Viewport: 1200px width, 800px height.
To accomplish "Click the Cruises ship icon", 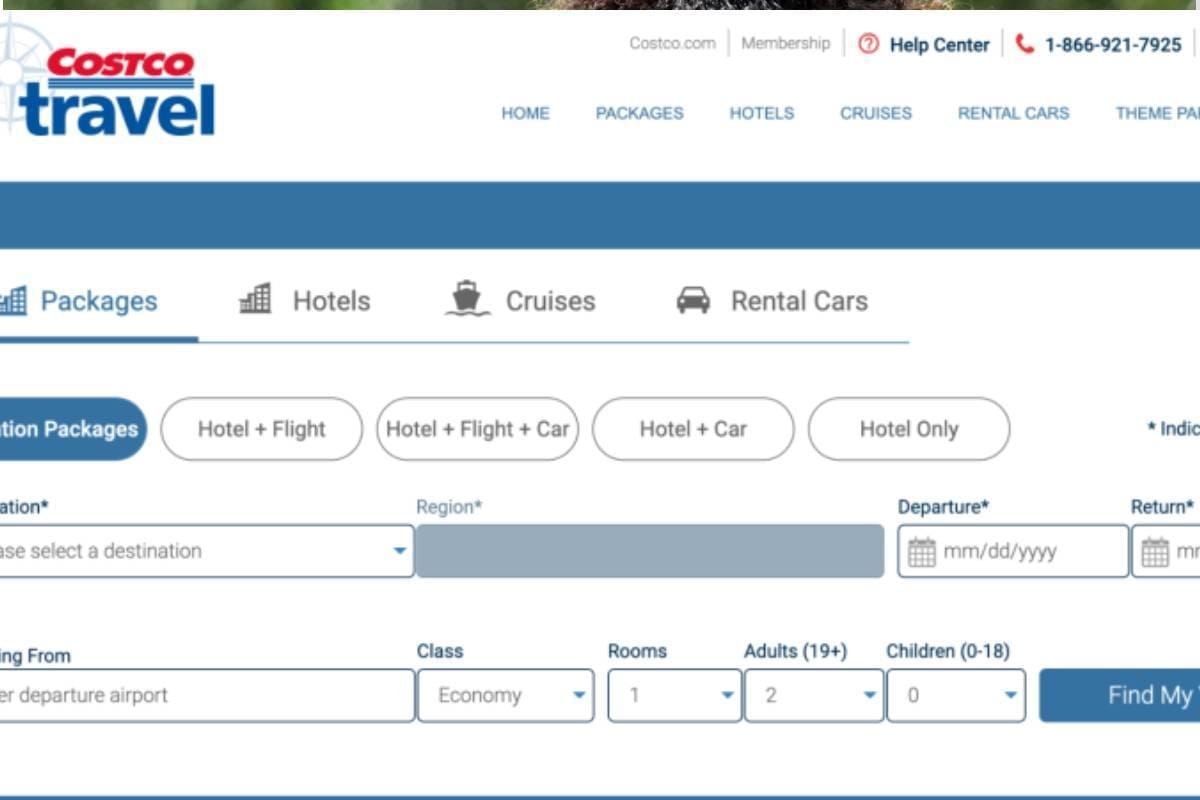I will pyautogui.click(x=467, y=299).
